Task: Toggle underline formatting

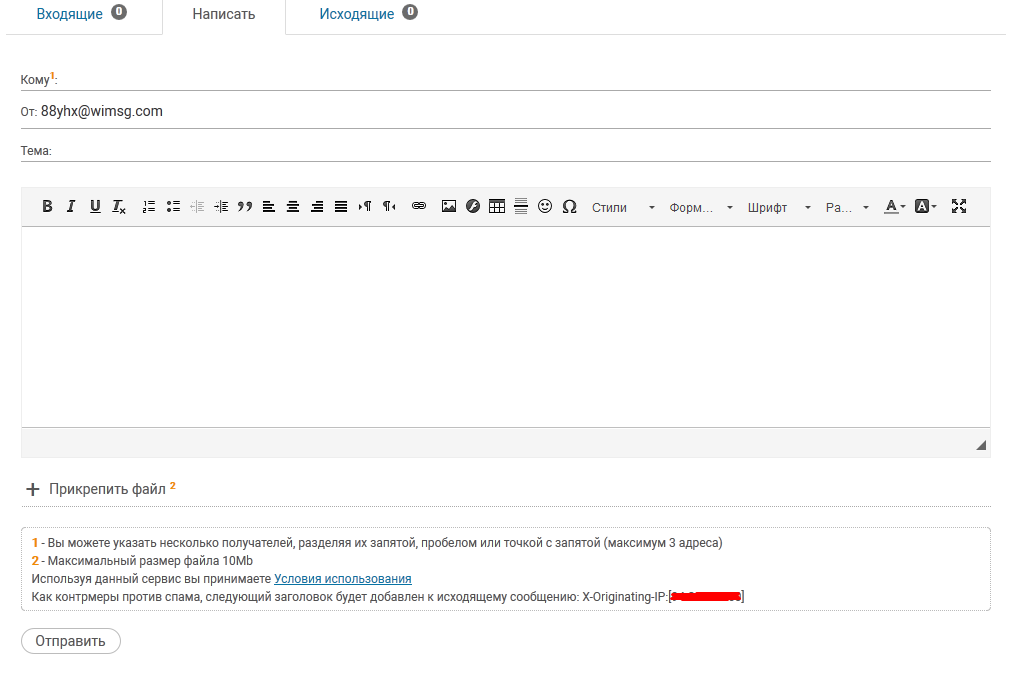Action: [95, 207]
